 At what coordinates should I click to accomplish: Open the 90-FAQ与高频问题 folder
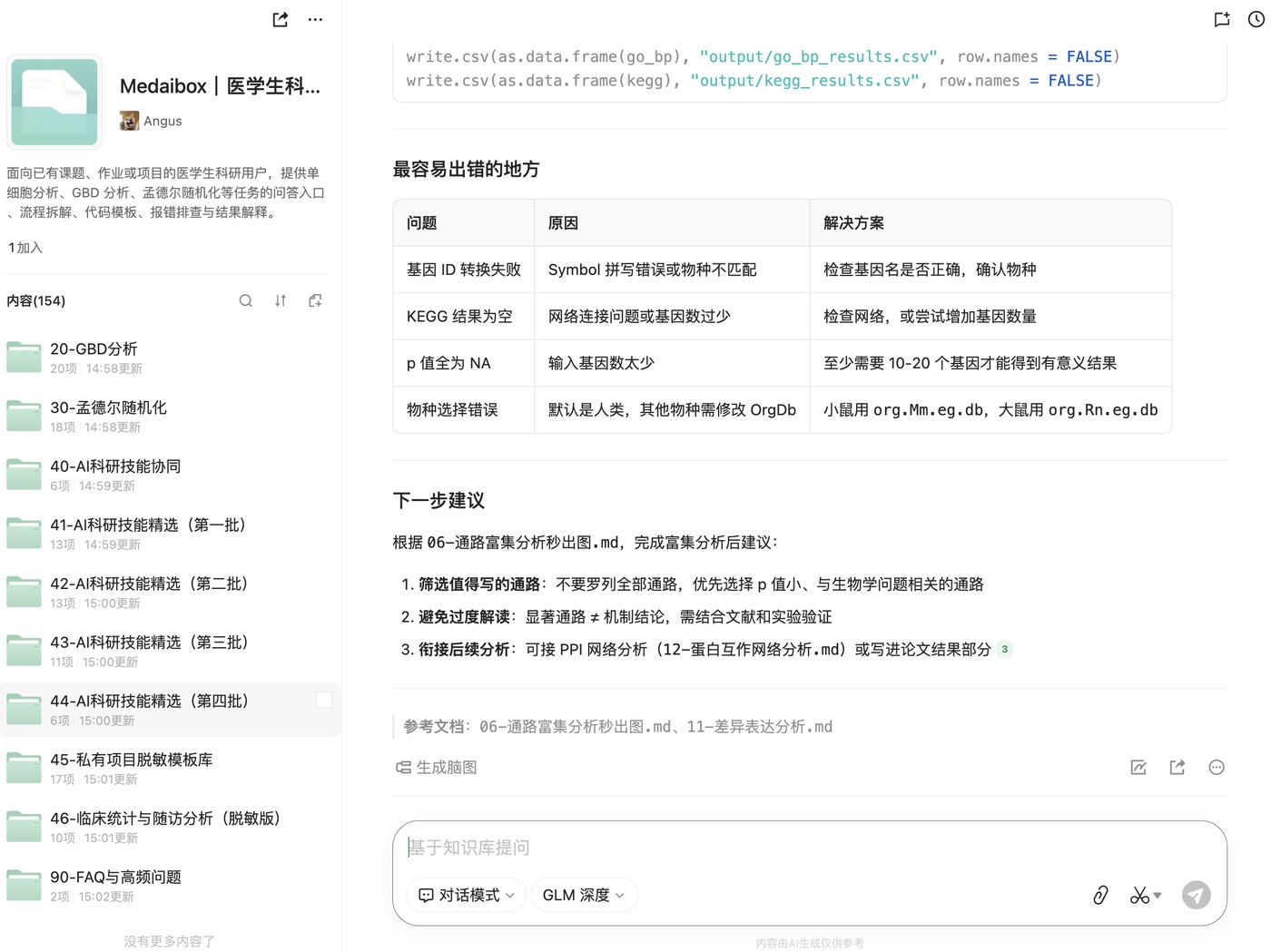click(x=169, y=886)
